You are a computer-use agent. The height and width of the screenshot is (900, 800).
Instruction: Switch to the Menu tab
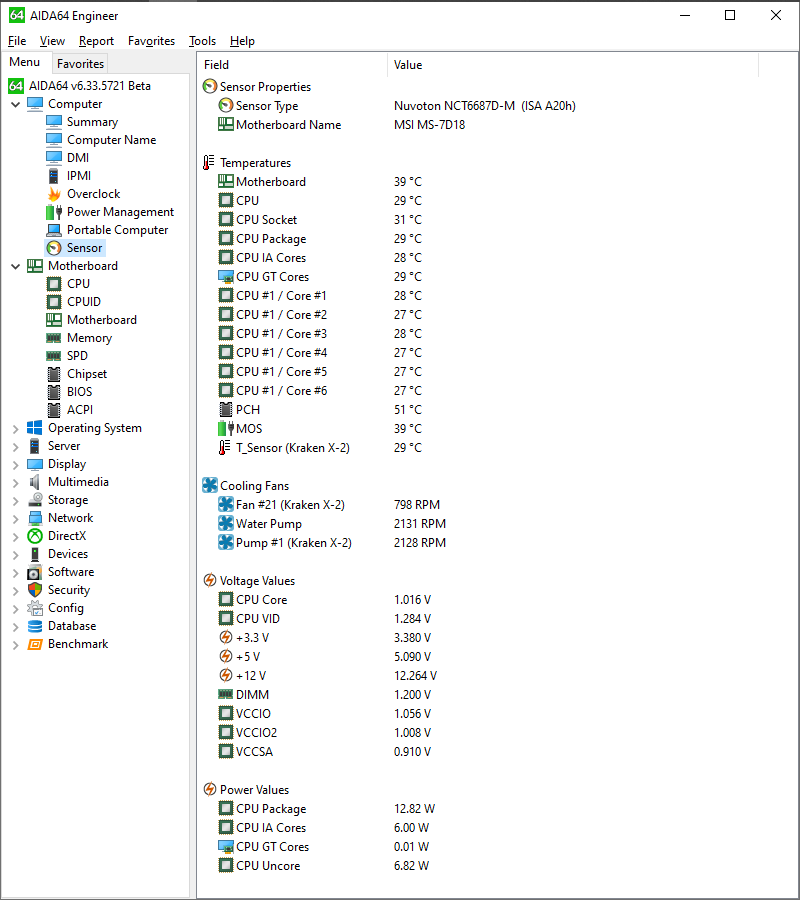[x=25, y=62]
